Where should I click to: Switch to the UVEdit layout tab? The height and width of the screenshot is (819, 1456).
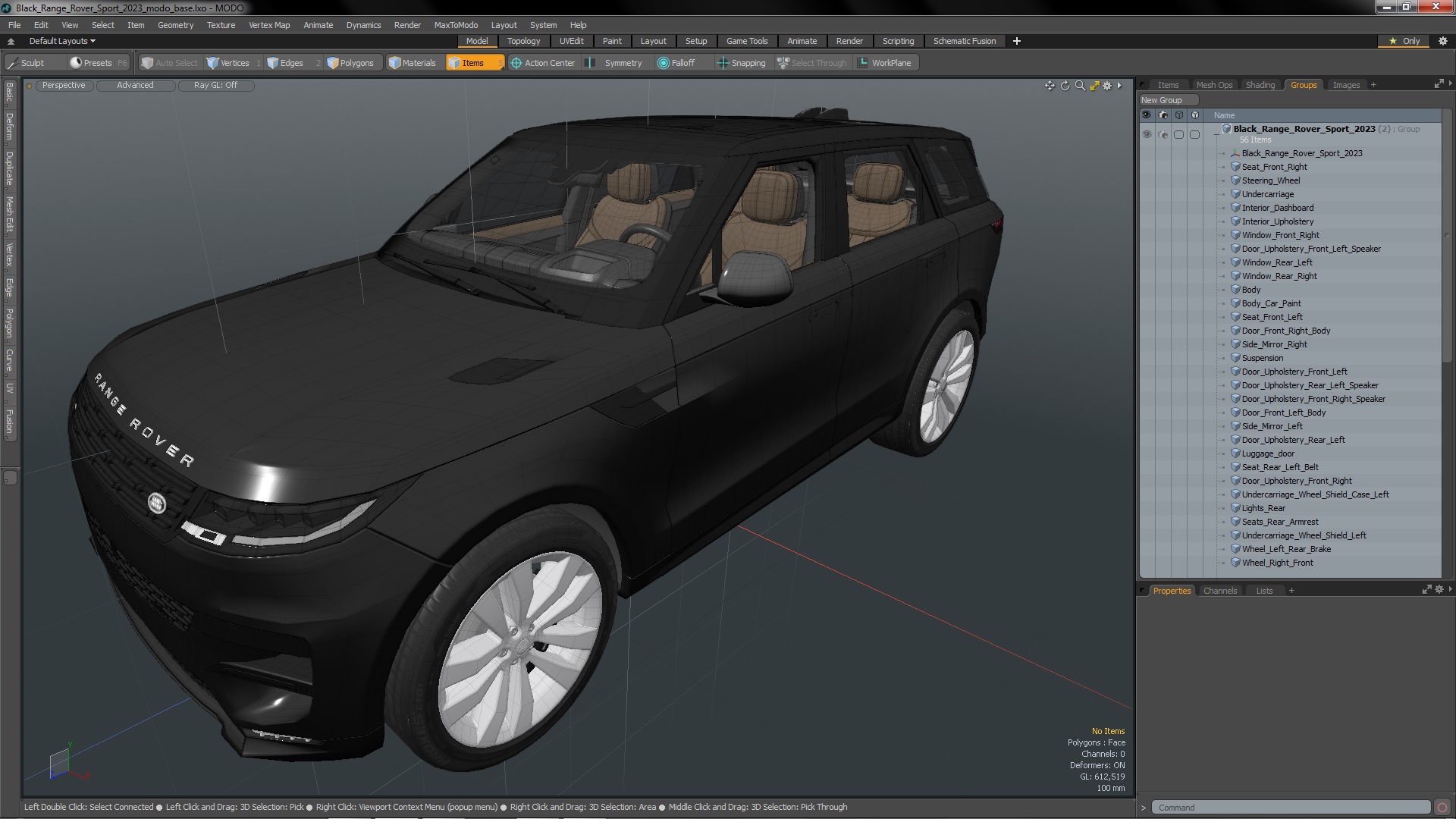pos(571,41)
